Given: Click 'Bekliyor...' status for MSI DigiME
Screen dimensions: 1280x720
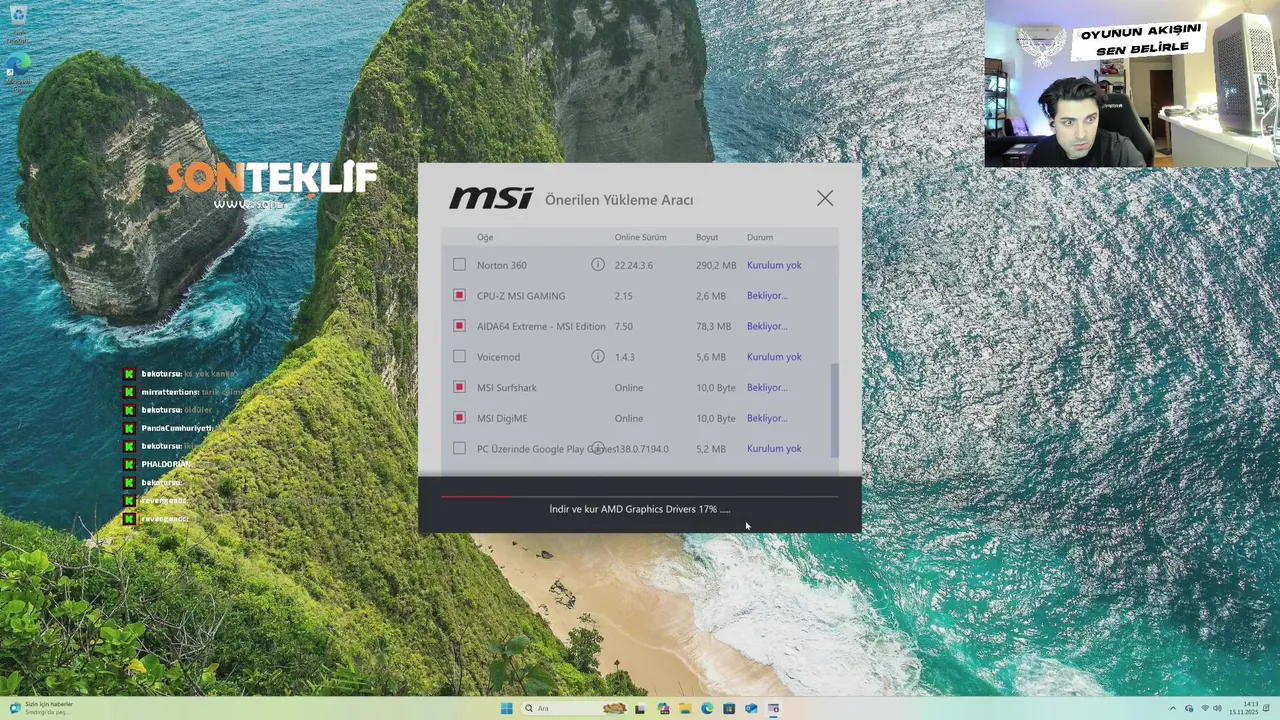Looking at the screenshot, I should pos(767,418).
